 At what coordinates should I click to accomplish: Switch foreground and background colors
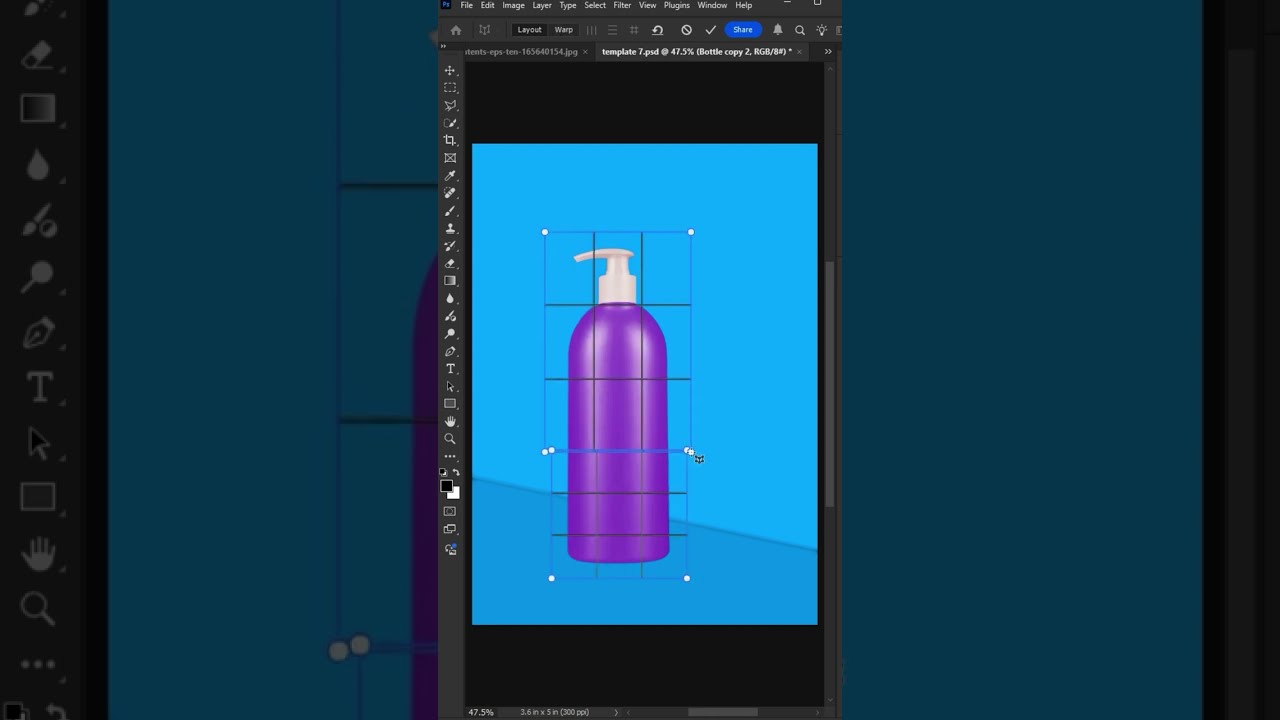tap(456, 473)
